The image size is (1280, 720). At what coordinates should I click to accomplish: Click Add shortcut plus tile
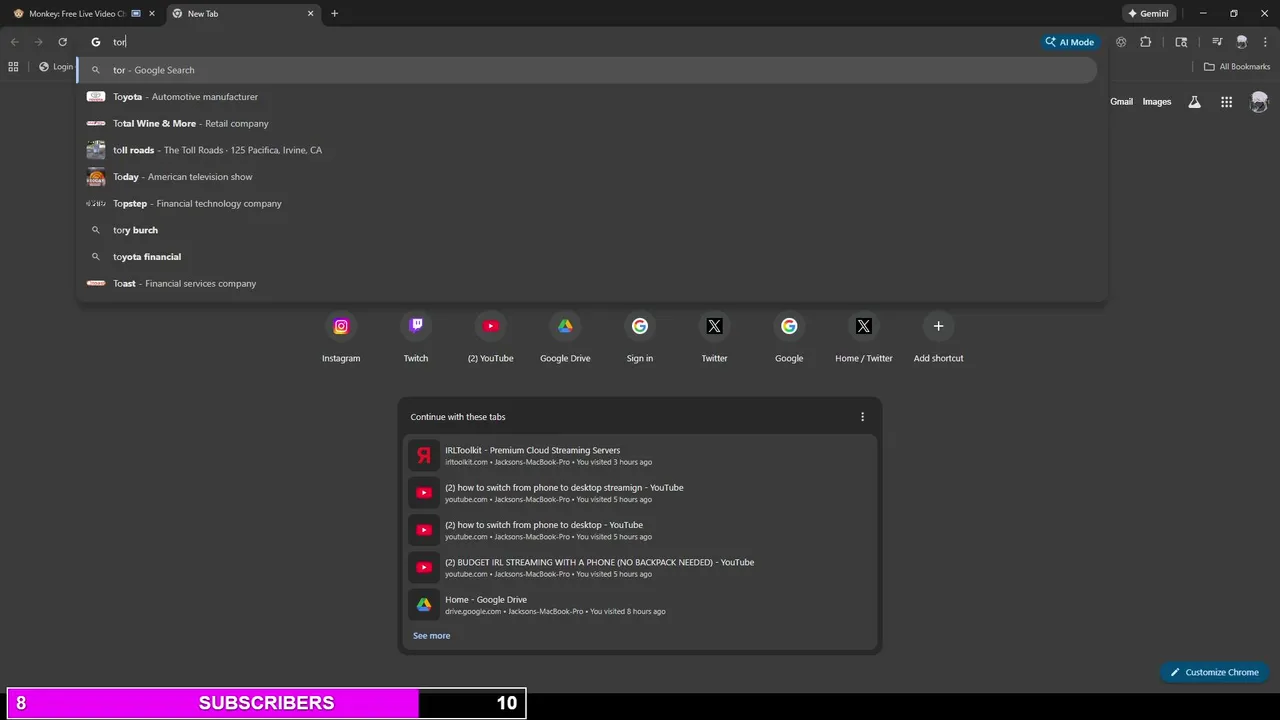(x=938, y=338)
